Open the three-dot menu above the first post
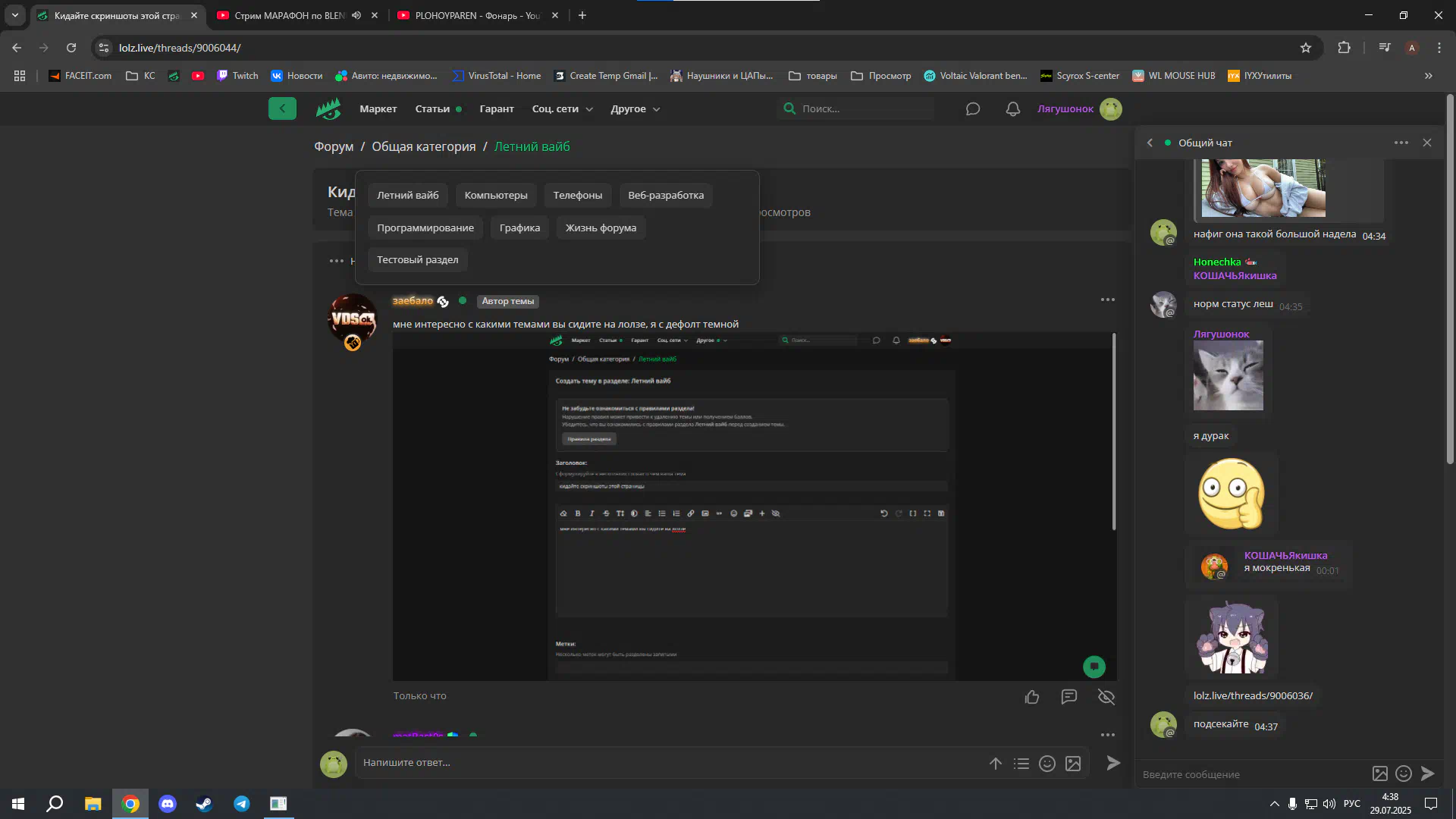The width and height of the screenshot is (1456, 819). point(337,261)
